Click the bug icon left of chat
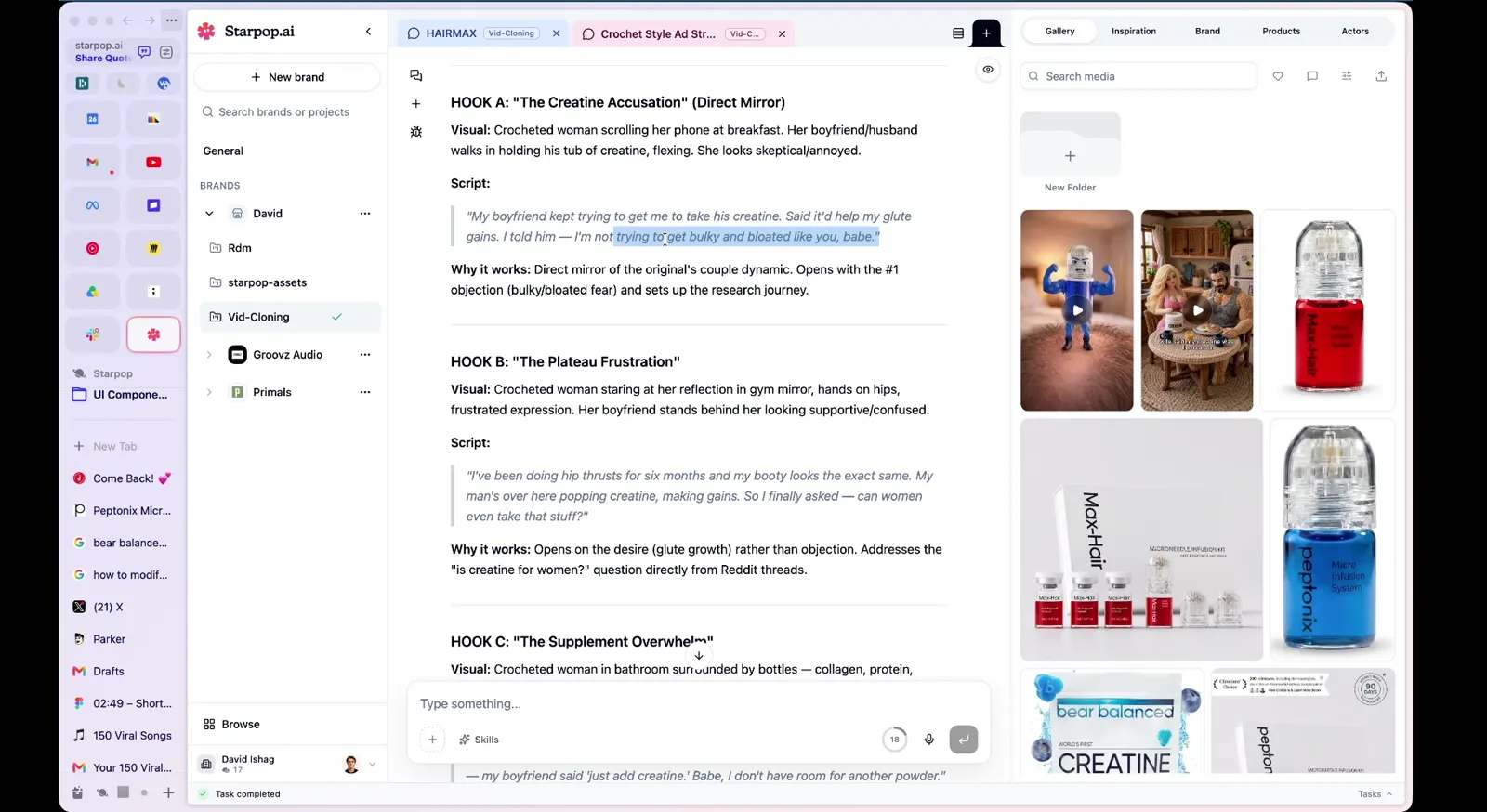Screen dimensions: 1487x812 pos(415,132)
